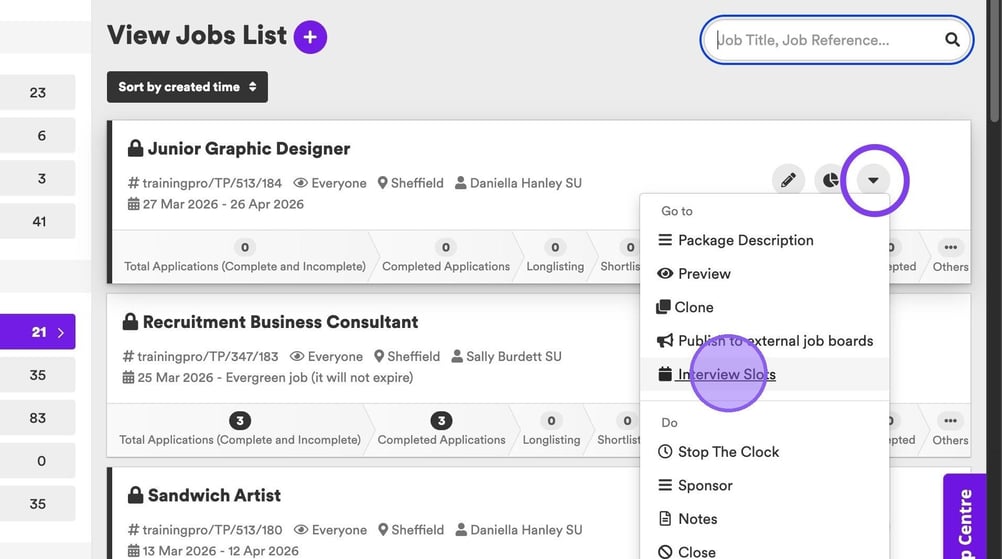Select Stop The Clock menu option
Screen dimensions: 1002x559
[x=728, y=452]
